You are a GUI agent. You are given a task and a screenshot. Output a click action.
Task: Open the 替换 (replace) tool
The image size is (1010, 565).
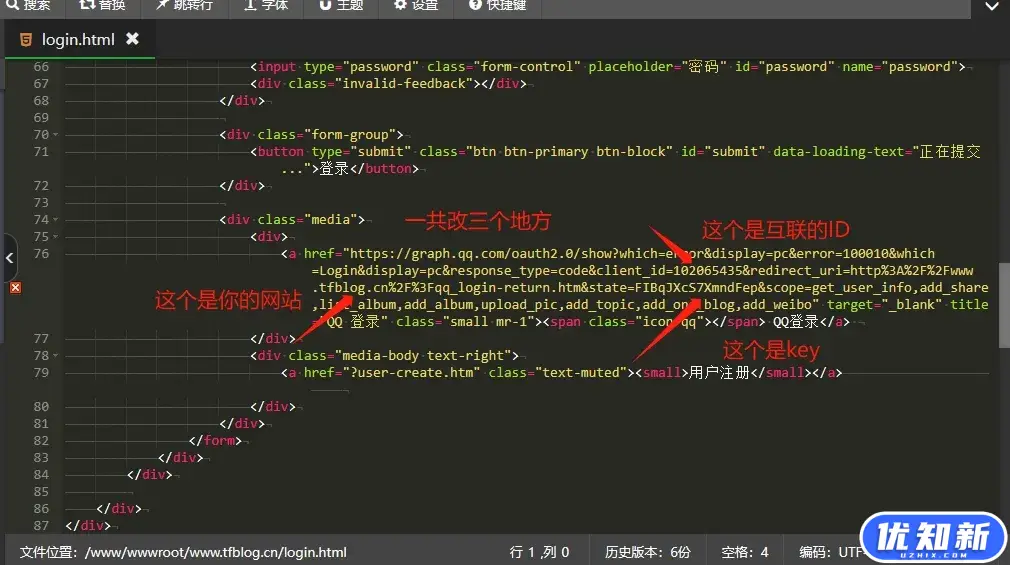(102, 5)
